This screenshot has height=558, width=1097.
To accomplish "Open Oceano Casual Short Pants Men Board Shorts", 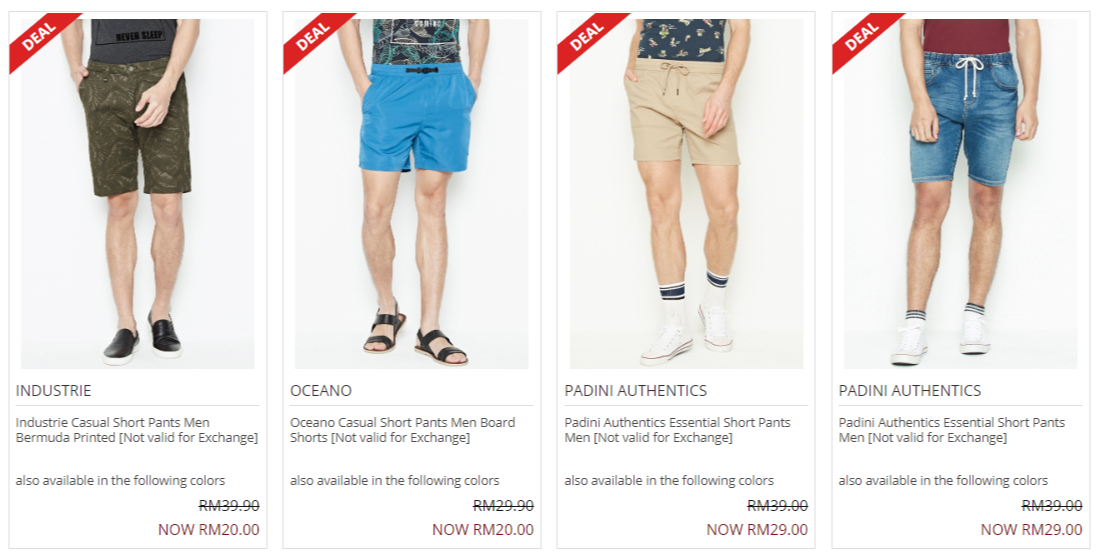I will pyautogui.click(x=402, y=430).
